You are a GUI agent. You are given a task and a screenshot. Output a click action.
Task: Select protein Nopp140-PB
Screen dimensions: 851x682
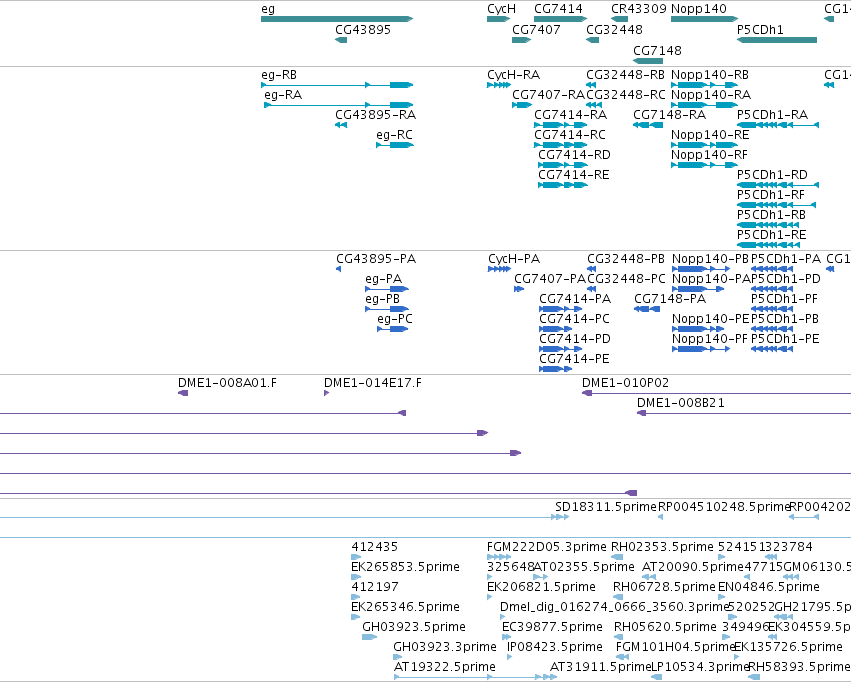pyautogui.click(x=710, y=259)
